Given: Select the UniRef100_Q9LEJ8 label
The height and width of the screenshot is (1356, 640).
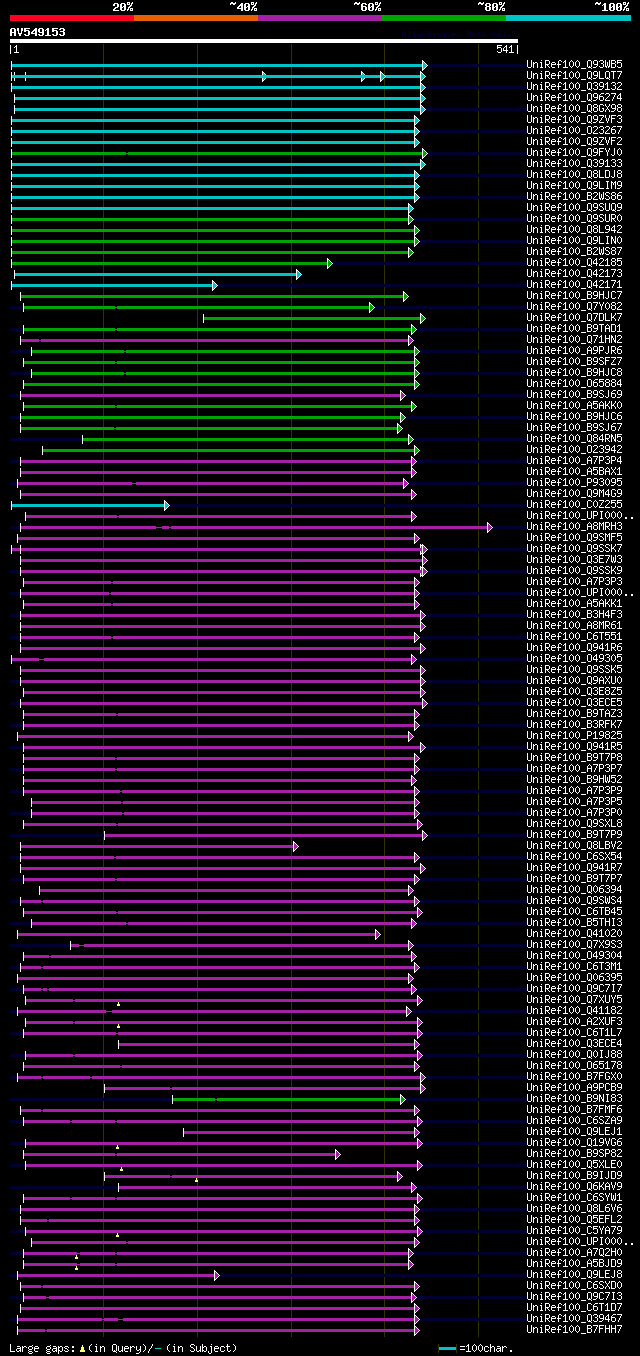Looking at the screenshot, I should [x=574, y=1275].
